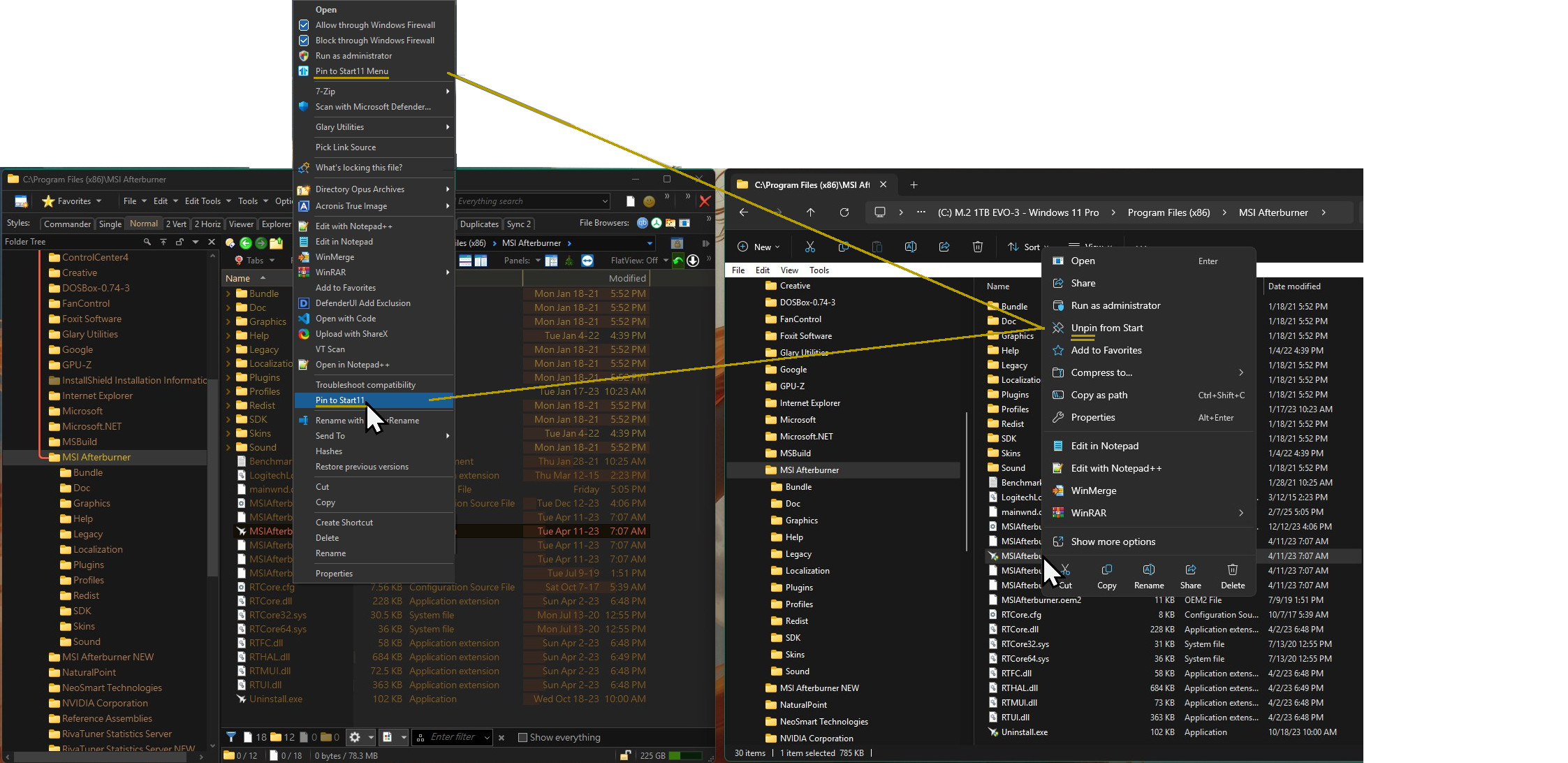Click Refresh icon in Explorer navigation bar
Viewport: 1568px width, 763px height.
(x=844, y=212)
